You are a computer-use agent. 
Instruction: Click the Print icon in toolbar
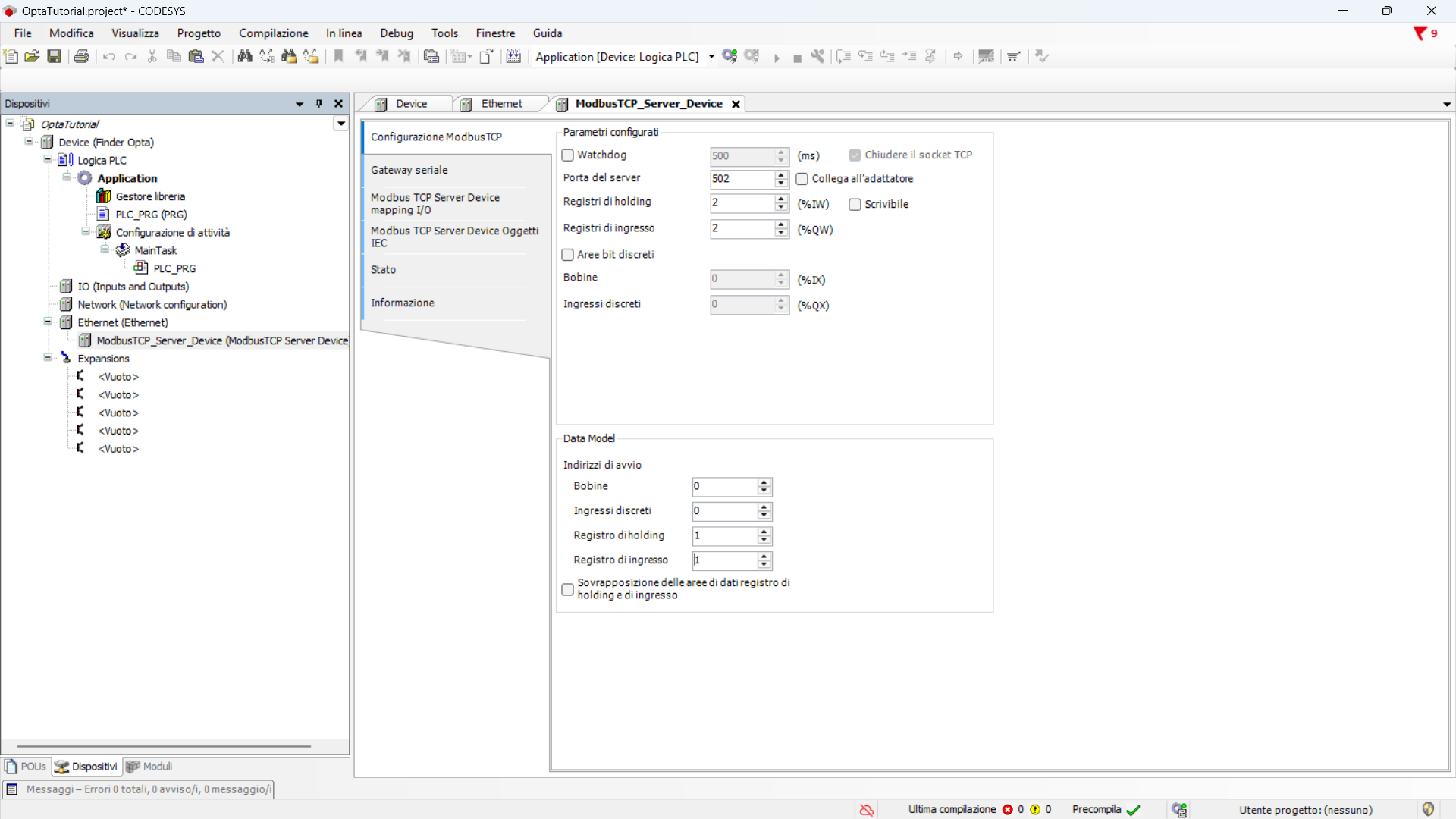[x=81, y=56]
